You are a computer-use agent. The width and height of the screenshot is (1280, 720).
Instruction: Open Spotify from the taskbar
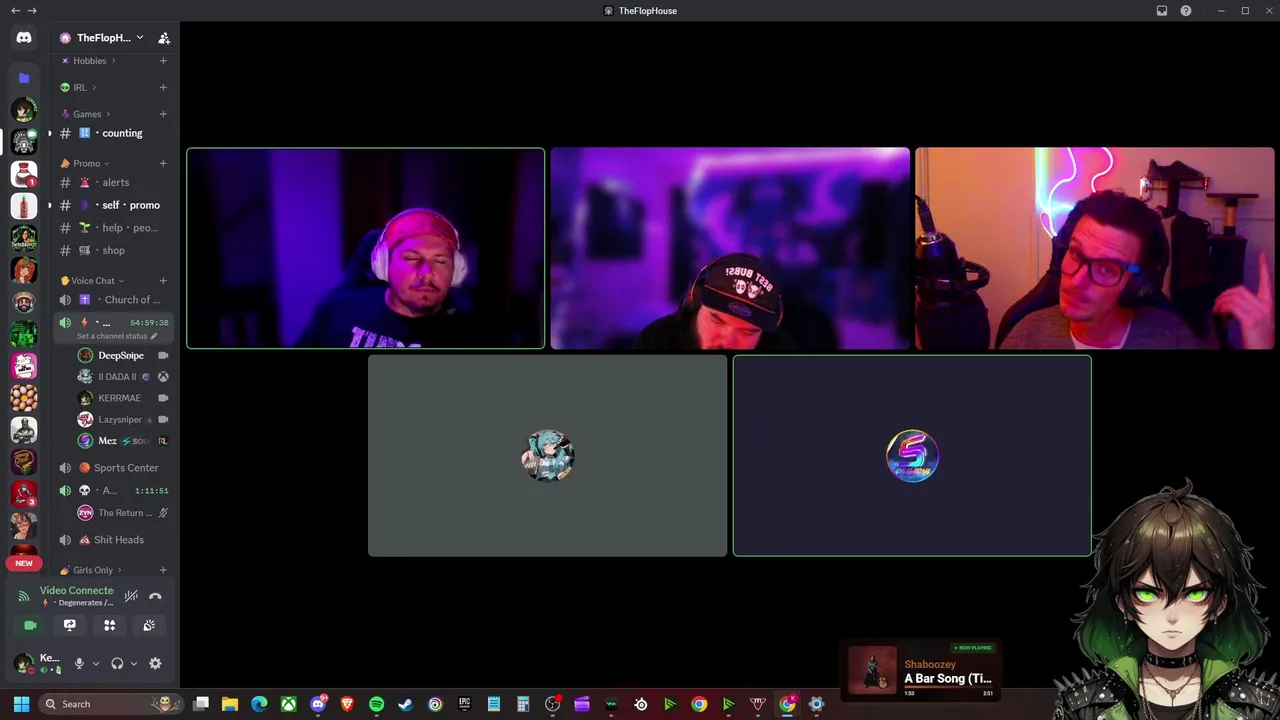click(376, 704)
